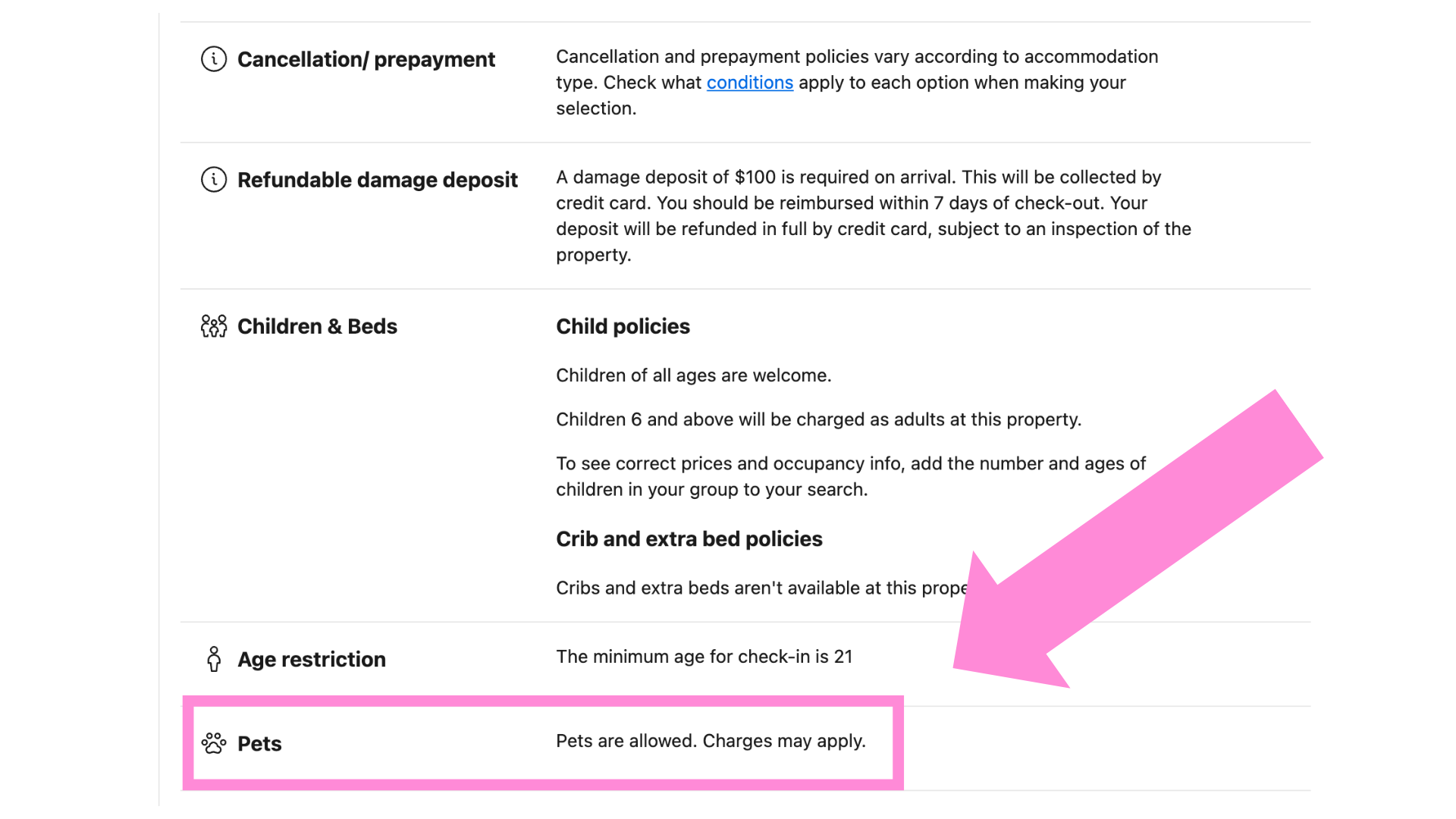
Task: Click 'Pets are allowed. Charges may apply.' text
Action: 711,741
